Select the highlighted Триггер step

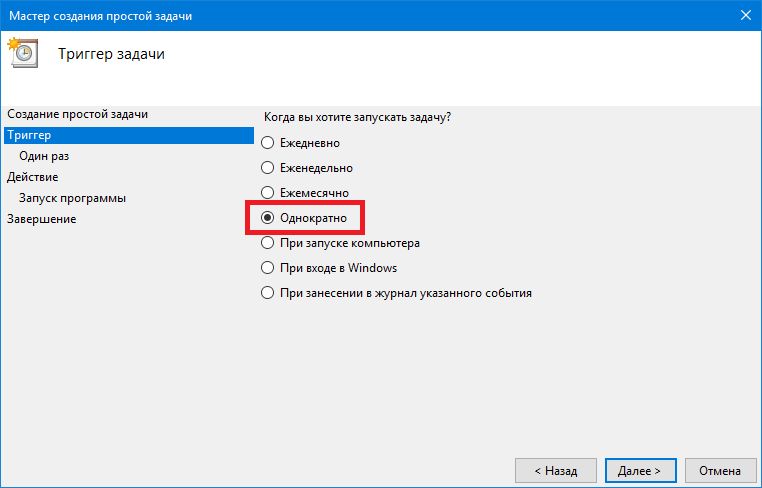(129, 135)
